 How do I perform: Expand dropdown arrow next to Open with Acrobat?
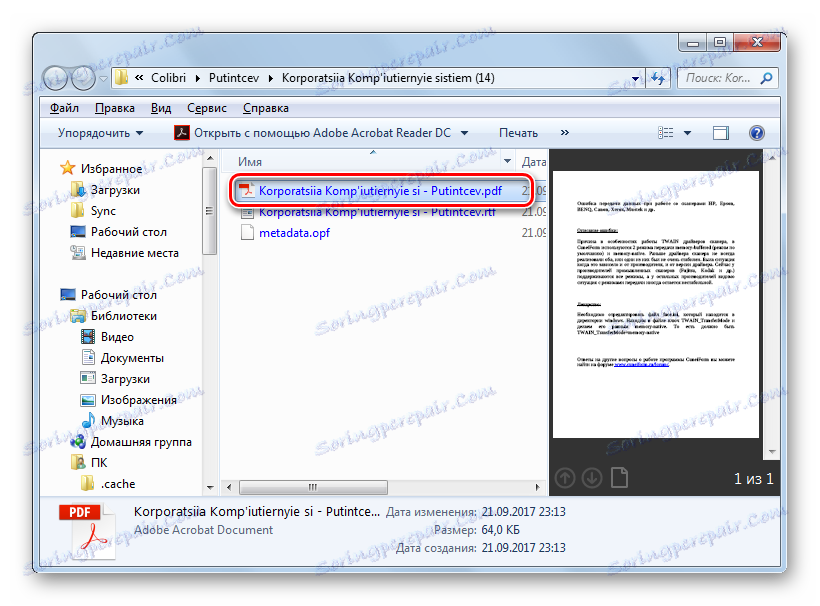[x=464, y=133]
